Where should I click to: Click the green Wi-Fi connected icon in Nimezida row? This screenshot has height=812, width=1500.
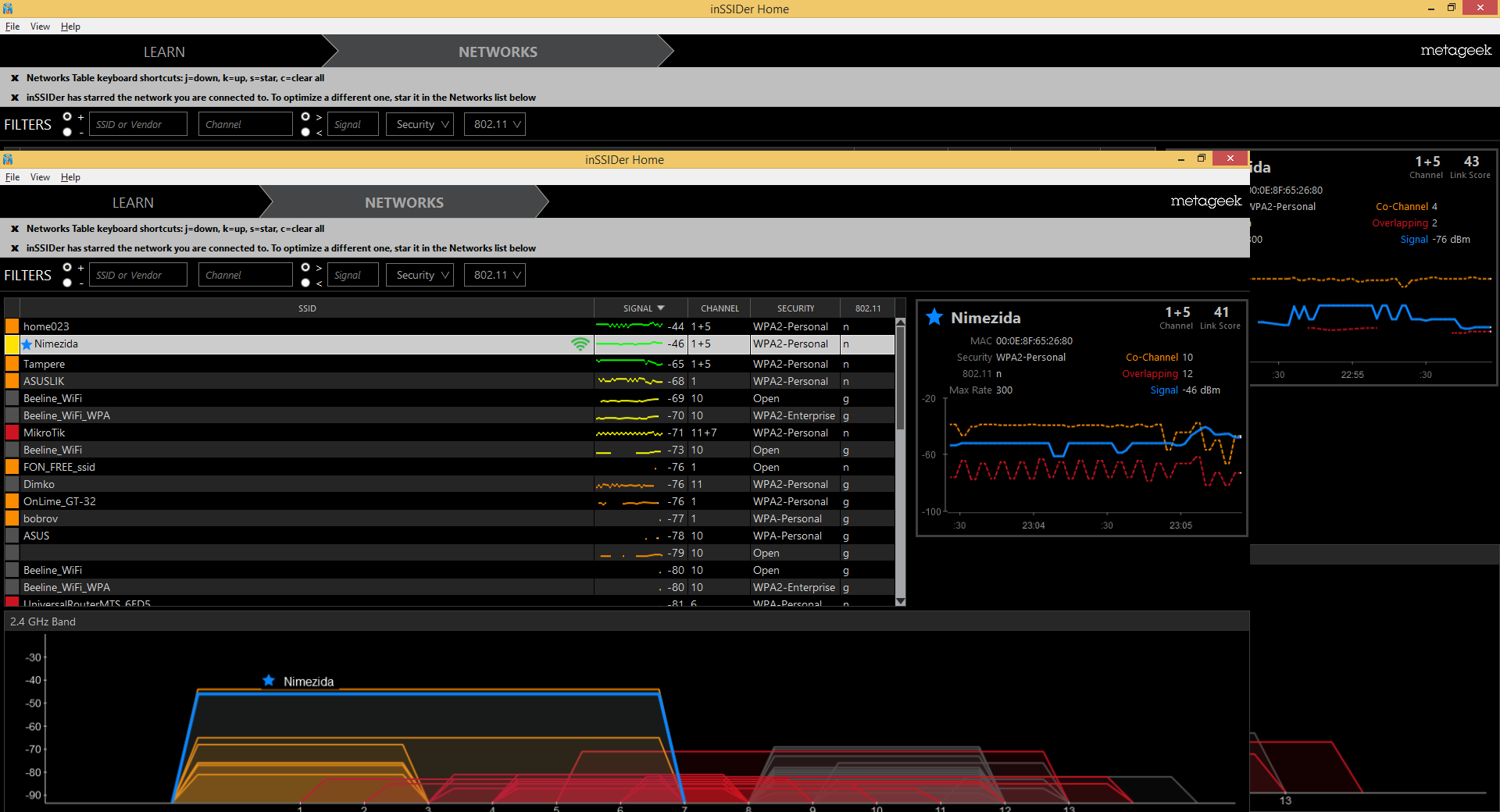click(x=580, y=344)
